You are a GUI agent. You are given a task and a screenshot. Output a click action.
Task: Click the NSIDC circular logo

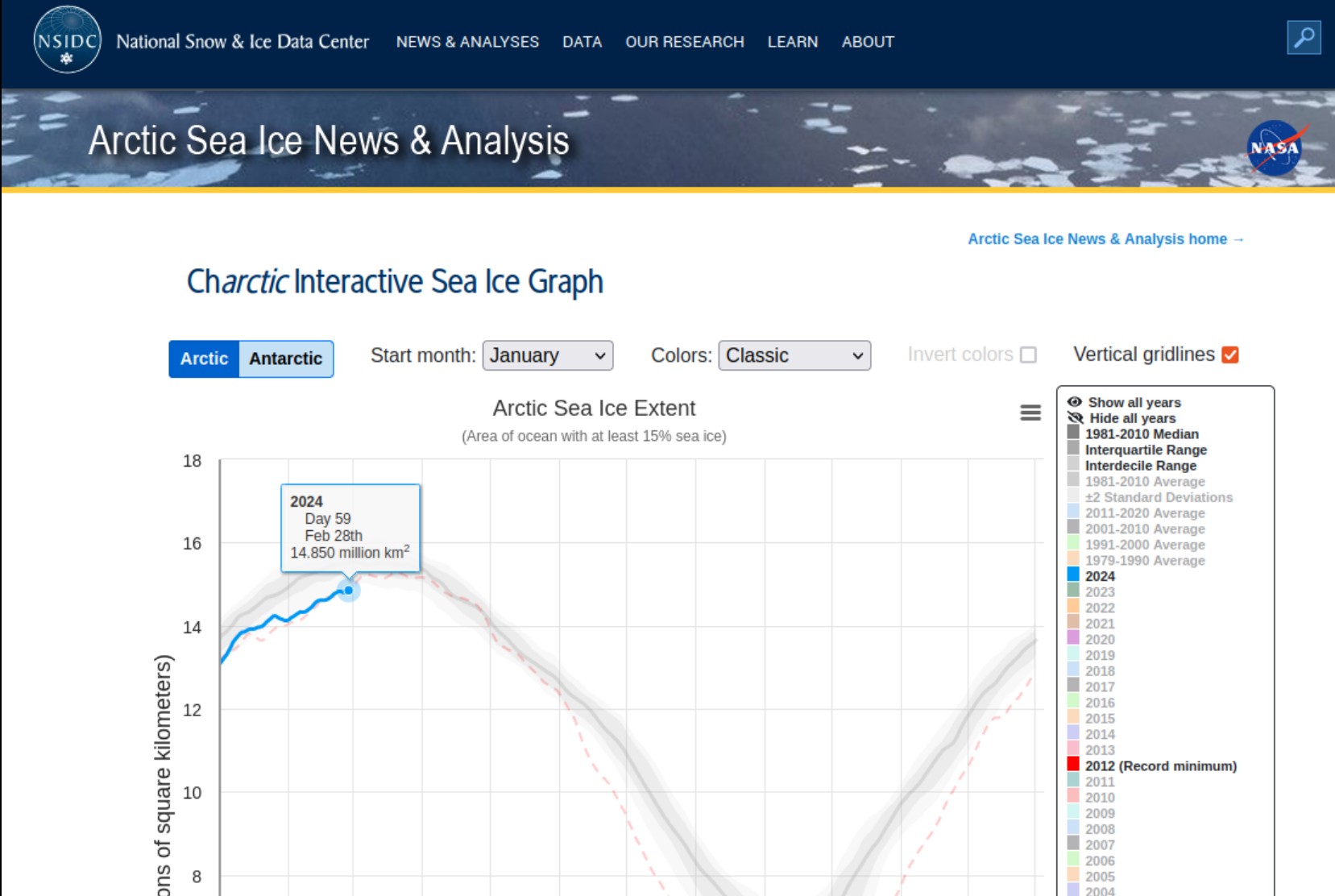[67, 40]
